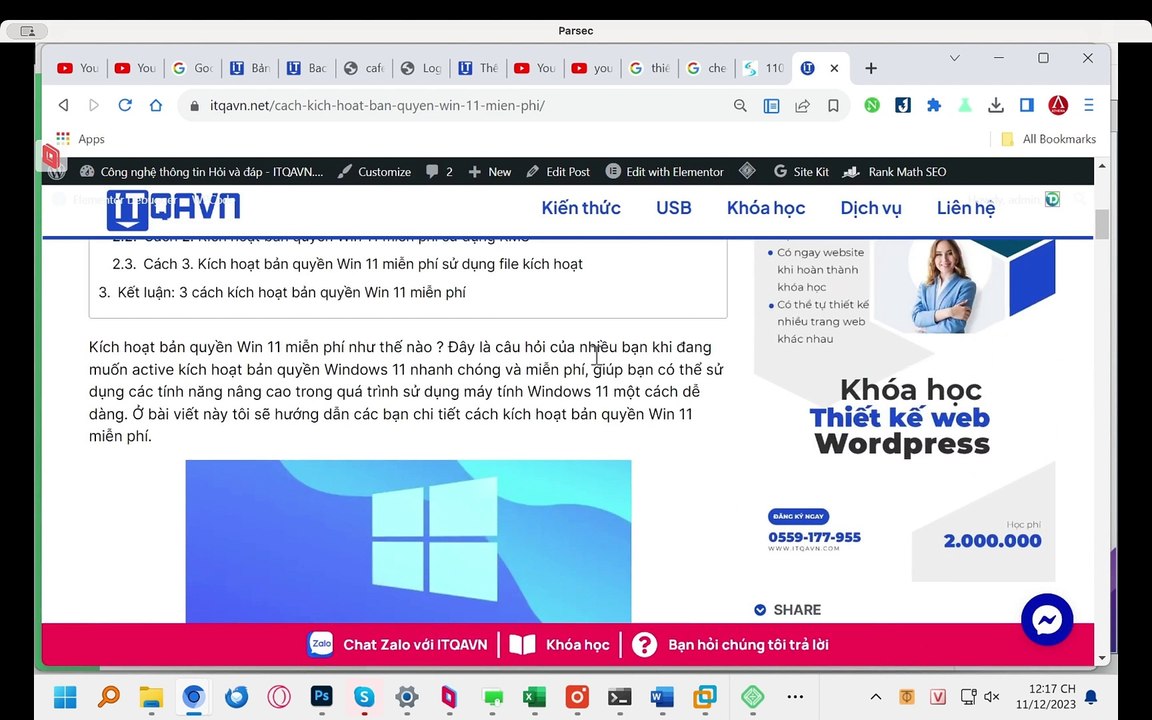Open Photoshop from the taskbar
1152x720 pixels.
point(322,696)
